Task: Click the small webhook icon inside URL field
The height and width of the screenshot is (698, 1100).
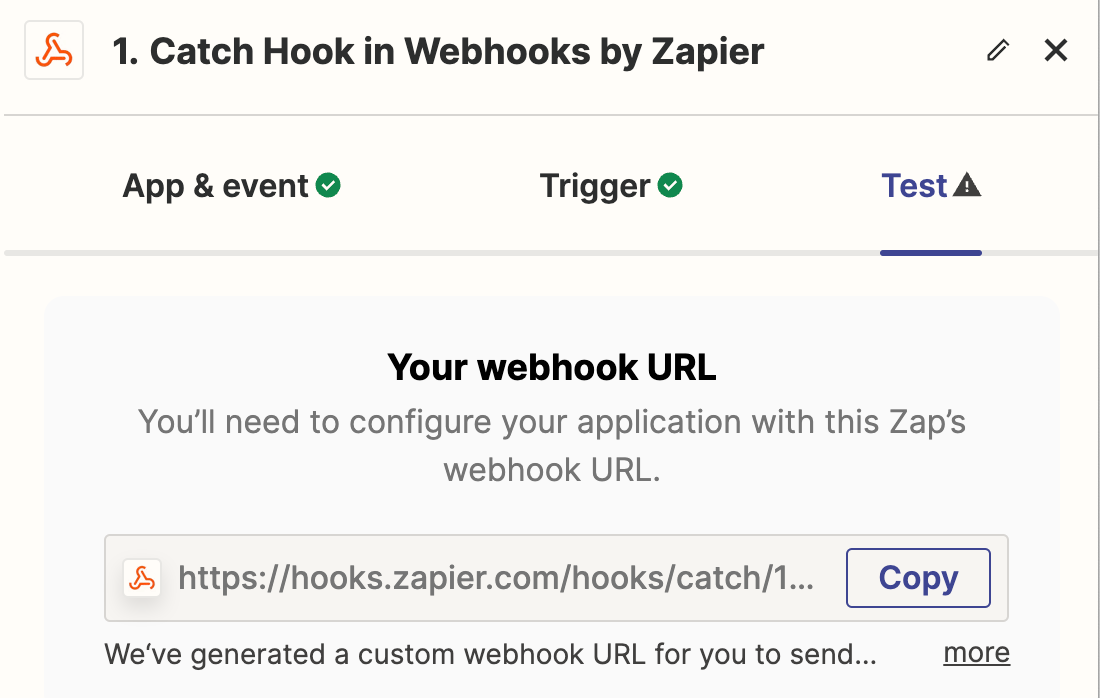Action: pos(142,578)
